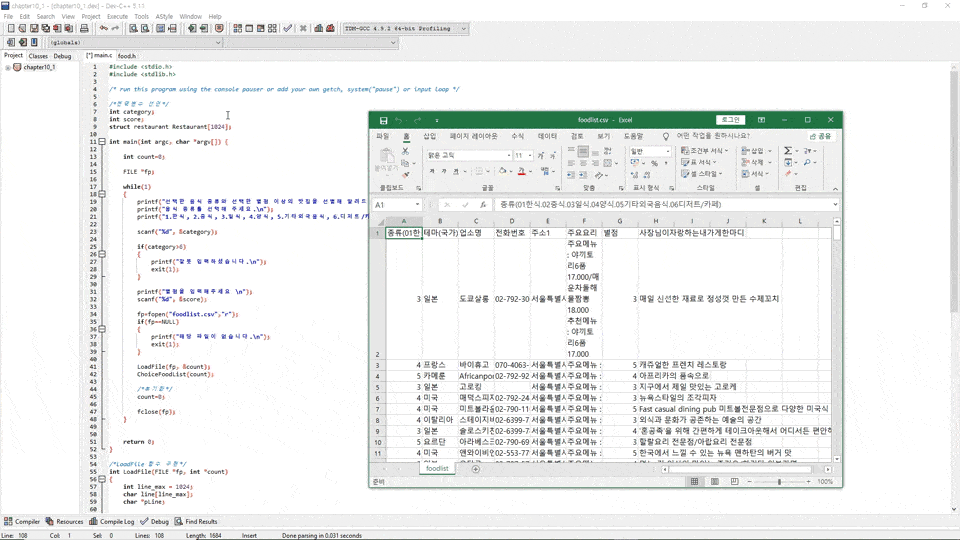Click the grey X stop execution icon
The image size is (960, 540).
302,28
